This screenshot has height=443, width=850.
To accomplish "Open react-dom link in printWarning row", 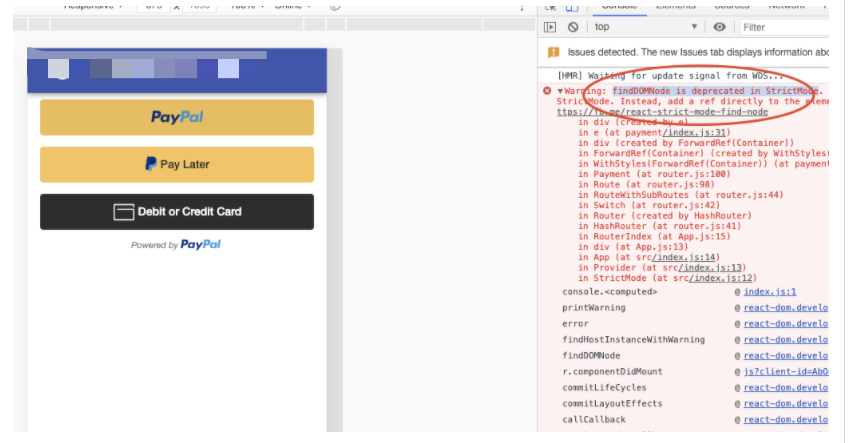I will point(786,307).
